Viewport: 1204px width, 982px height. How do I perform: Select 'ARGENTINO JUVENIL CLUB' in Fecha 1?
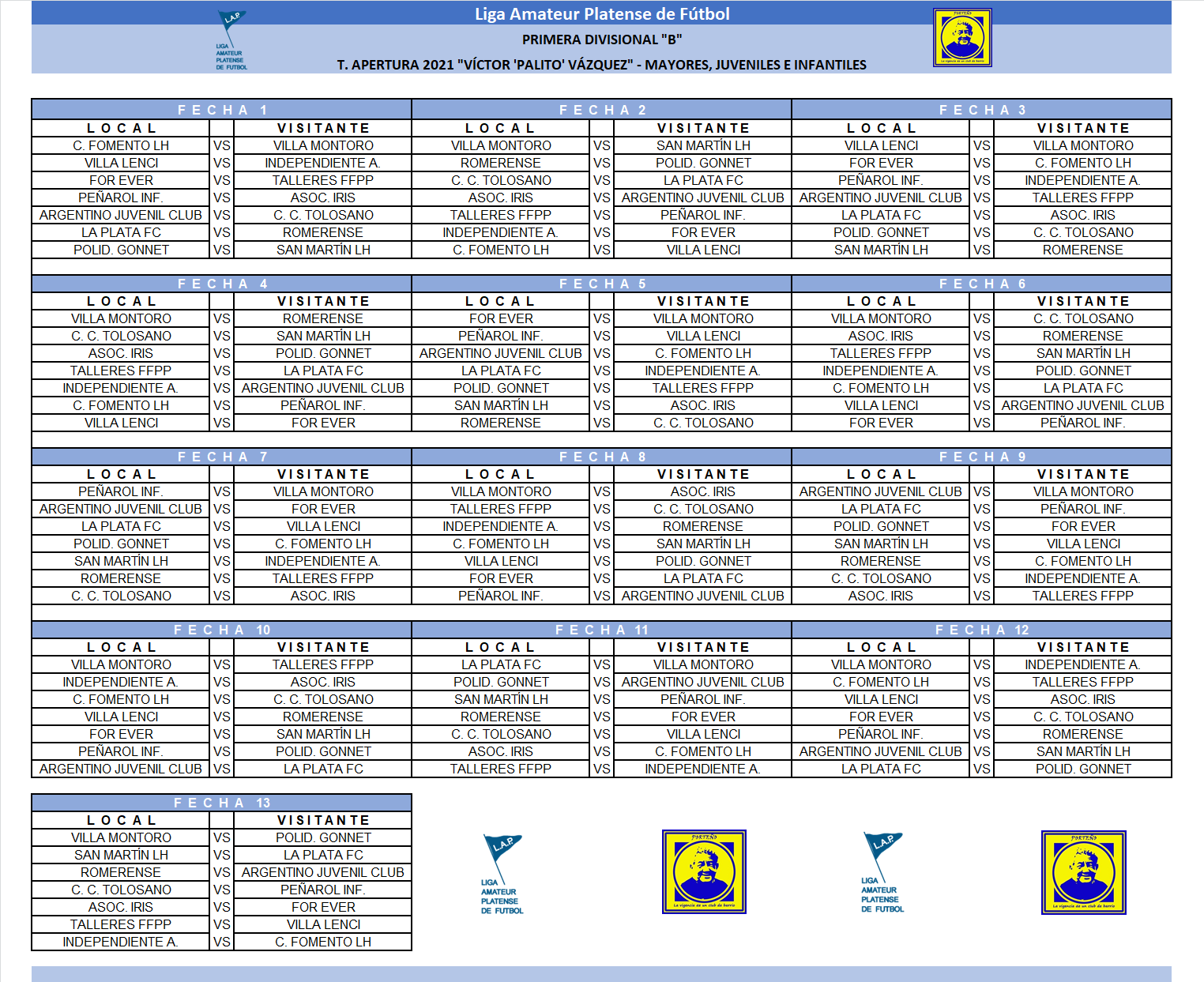pos(121,215)
